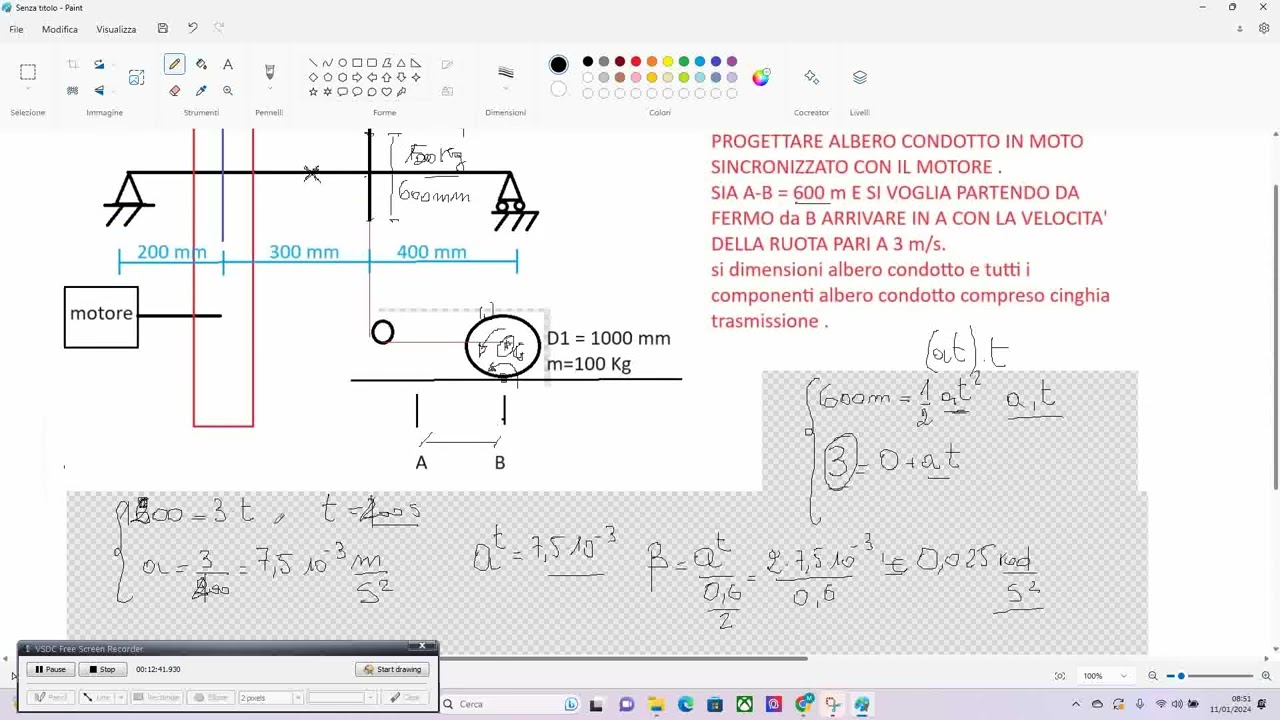
Task: Click the zoom out magnifier
Action: [x=1153, y=676]
